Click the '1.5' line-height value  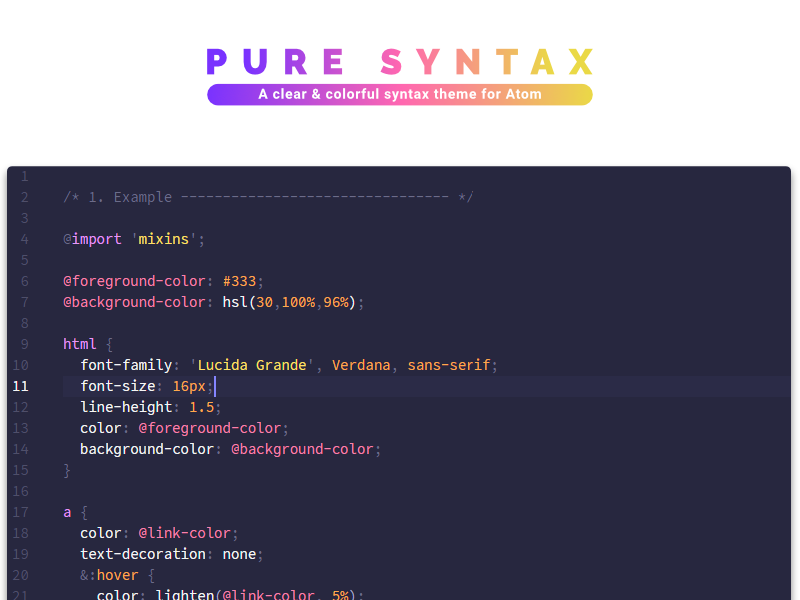pos(202,407)
